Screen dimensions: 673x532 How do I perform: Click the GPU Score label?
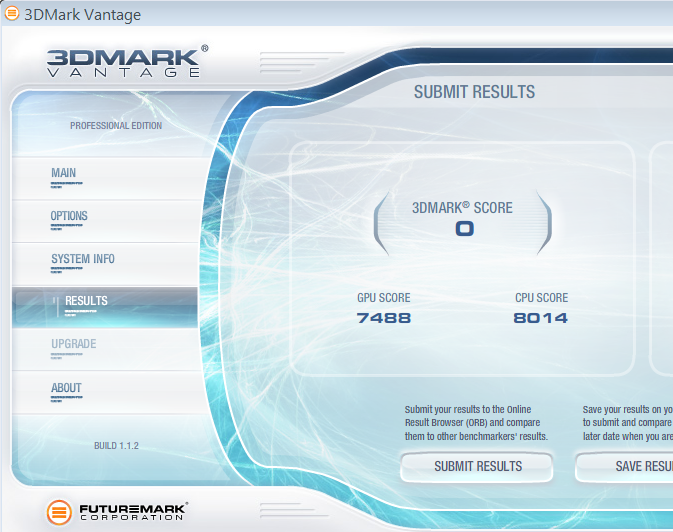(x=384, y=298)
